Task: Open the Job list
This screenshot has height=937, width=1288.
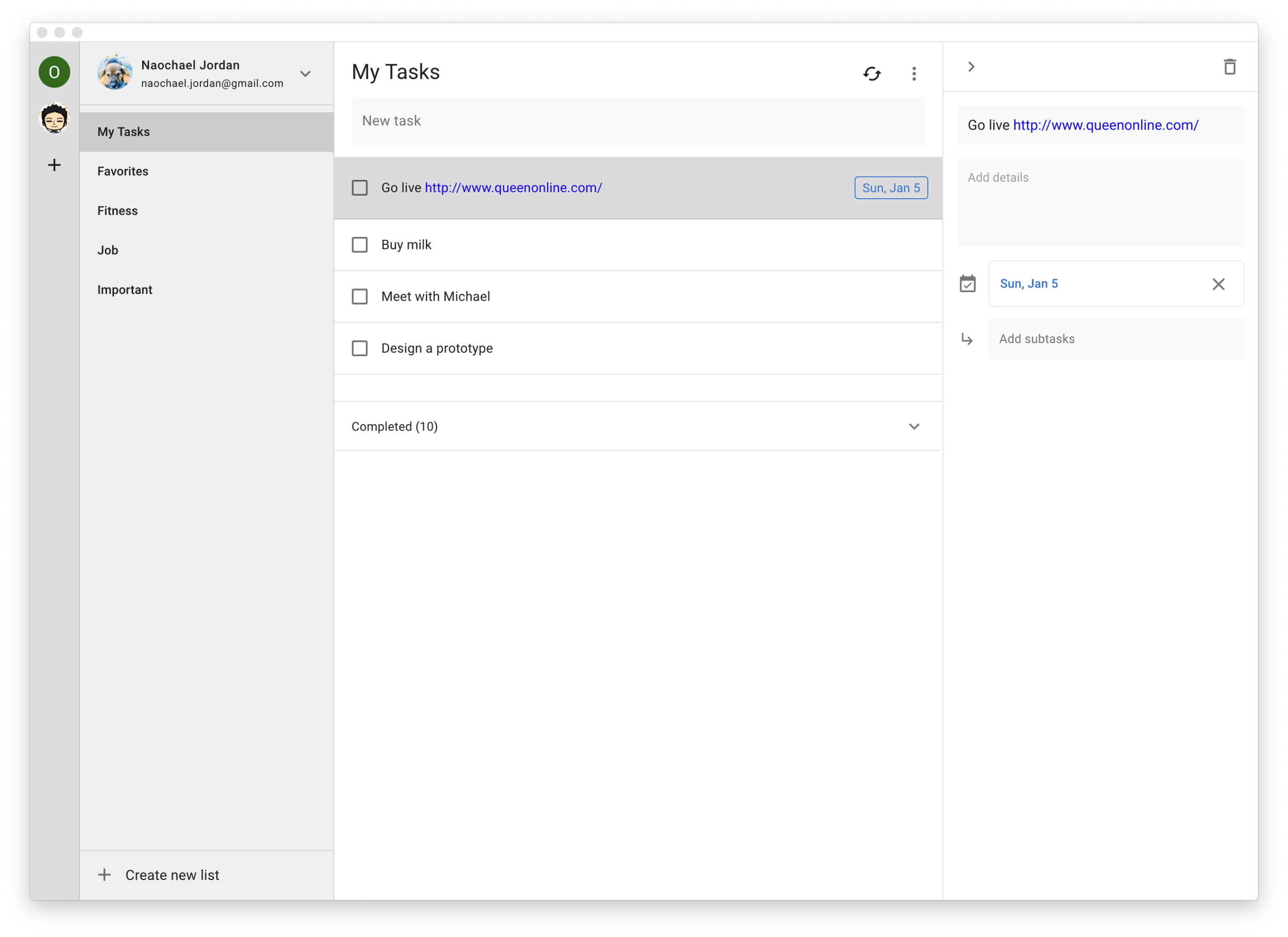Action: 207,250
